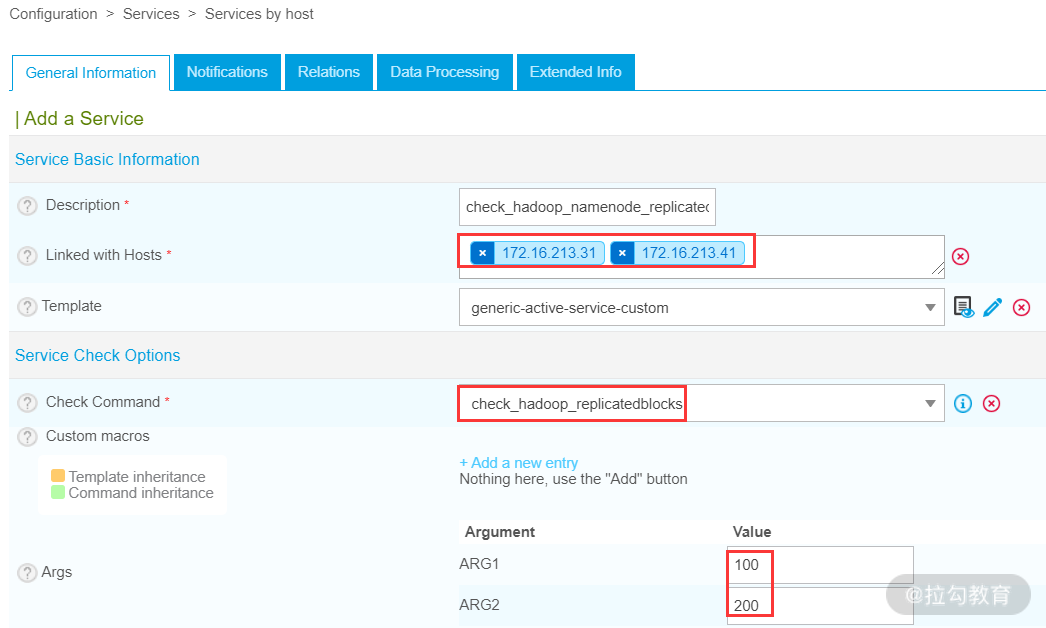Image resolution: width=1046 pixels, height=628 pixels.
Task: Click the 'ARG1' label
Action: click(479, 564)
